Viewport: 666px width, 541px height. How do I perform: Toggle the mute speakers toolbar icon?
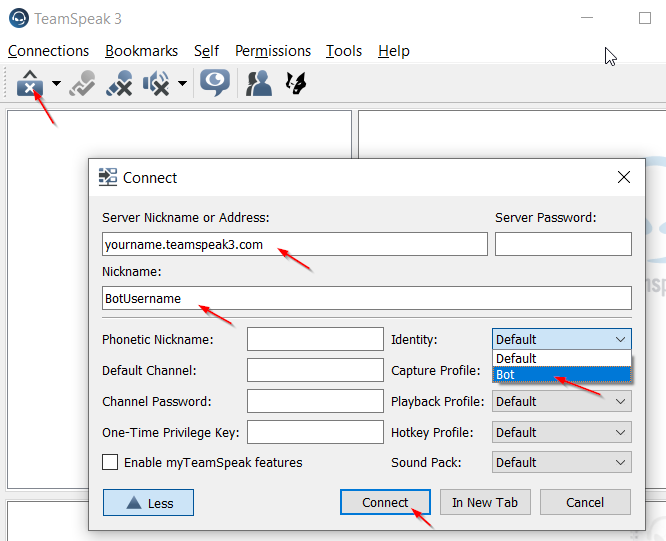tap(156, 83)
